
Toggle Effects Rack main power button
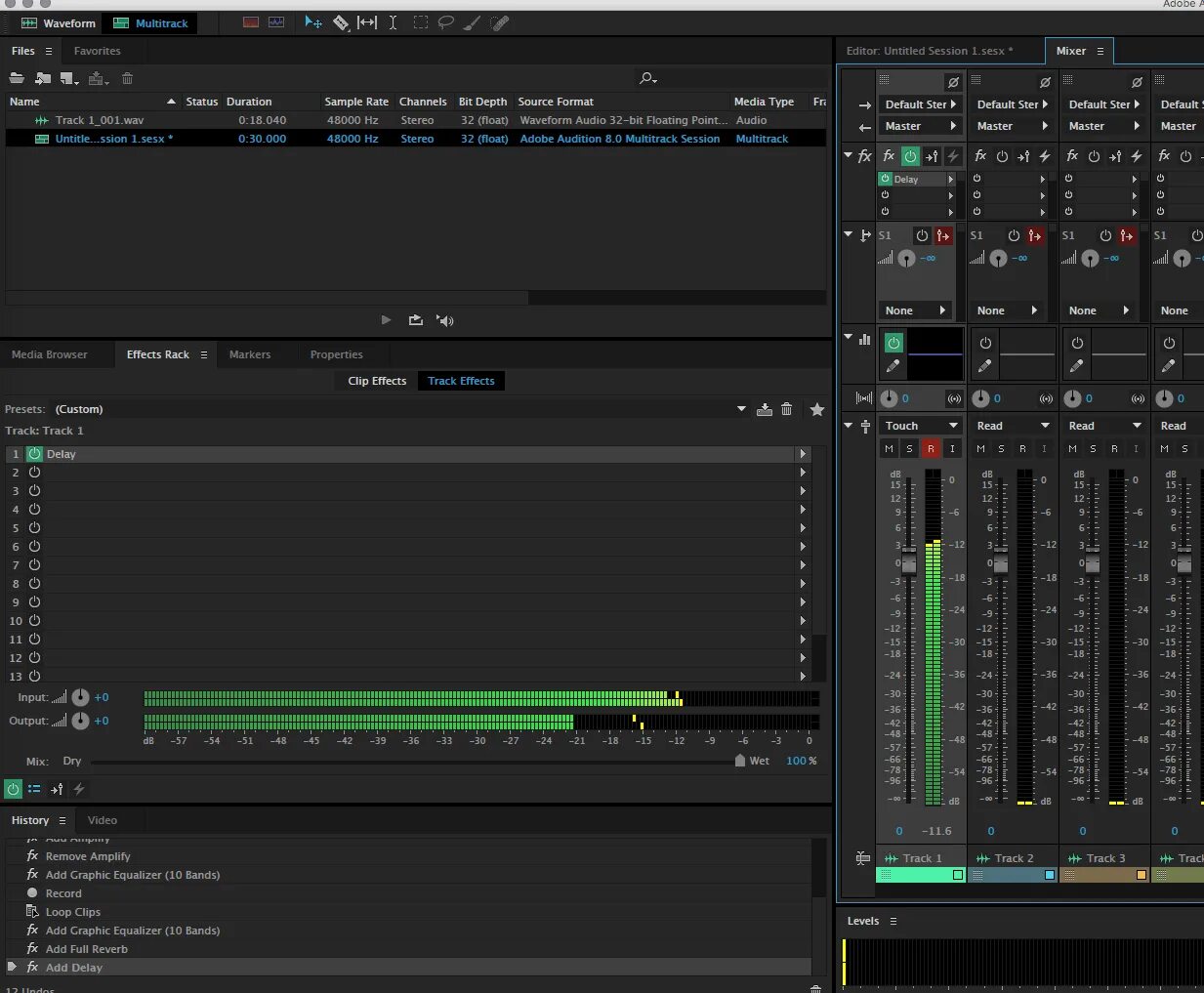(13, 789)
